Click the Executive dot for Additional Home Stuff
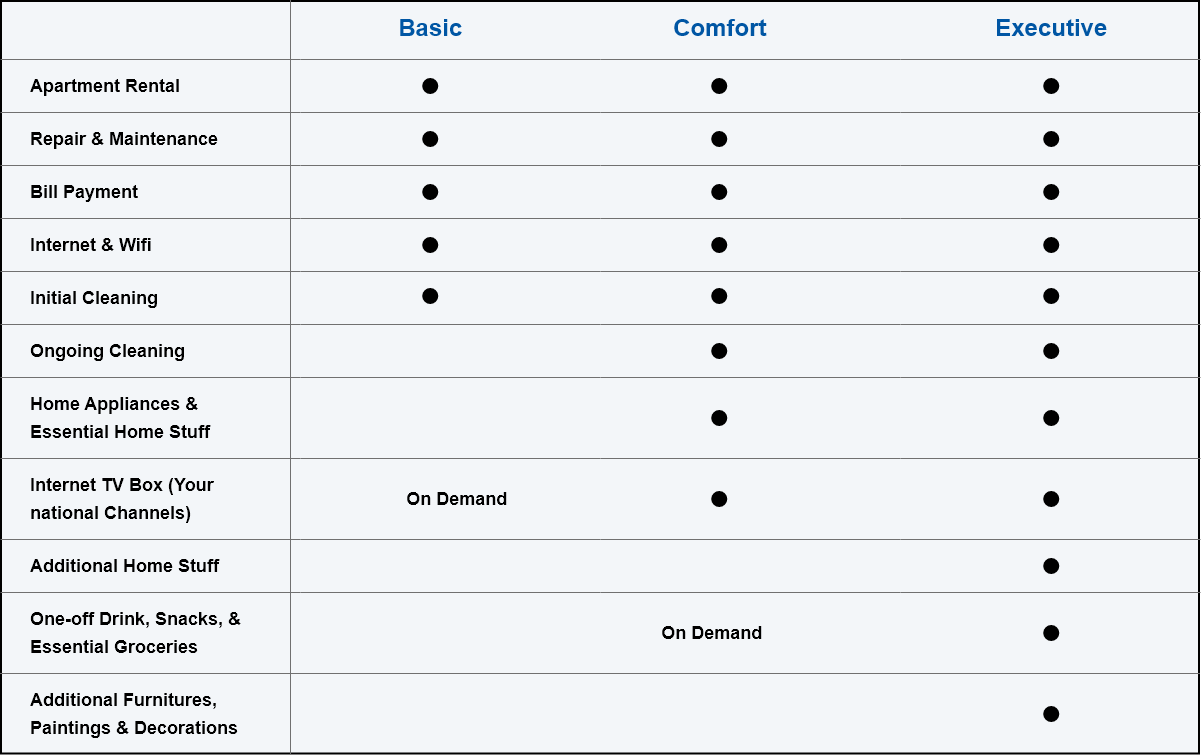 [1051, 566]
